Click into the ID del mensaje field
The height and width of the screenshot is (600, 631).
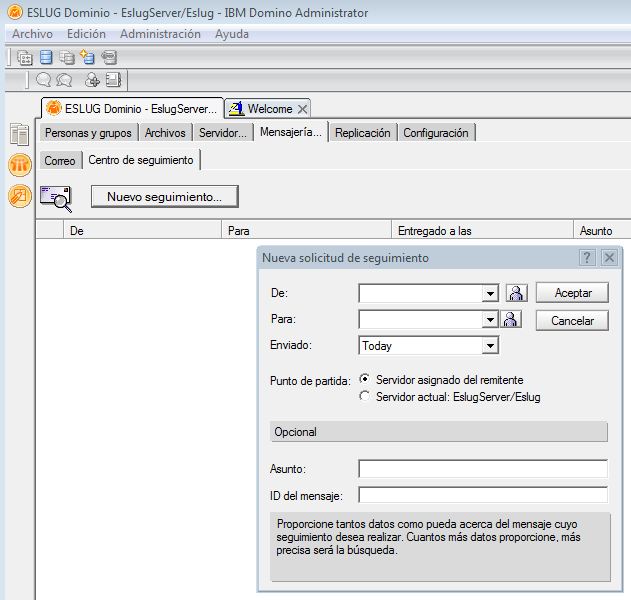[483, 495]
